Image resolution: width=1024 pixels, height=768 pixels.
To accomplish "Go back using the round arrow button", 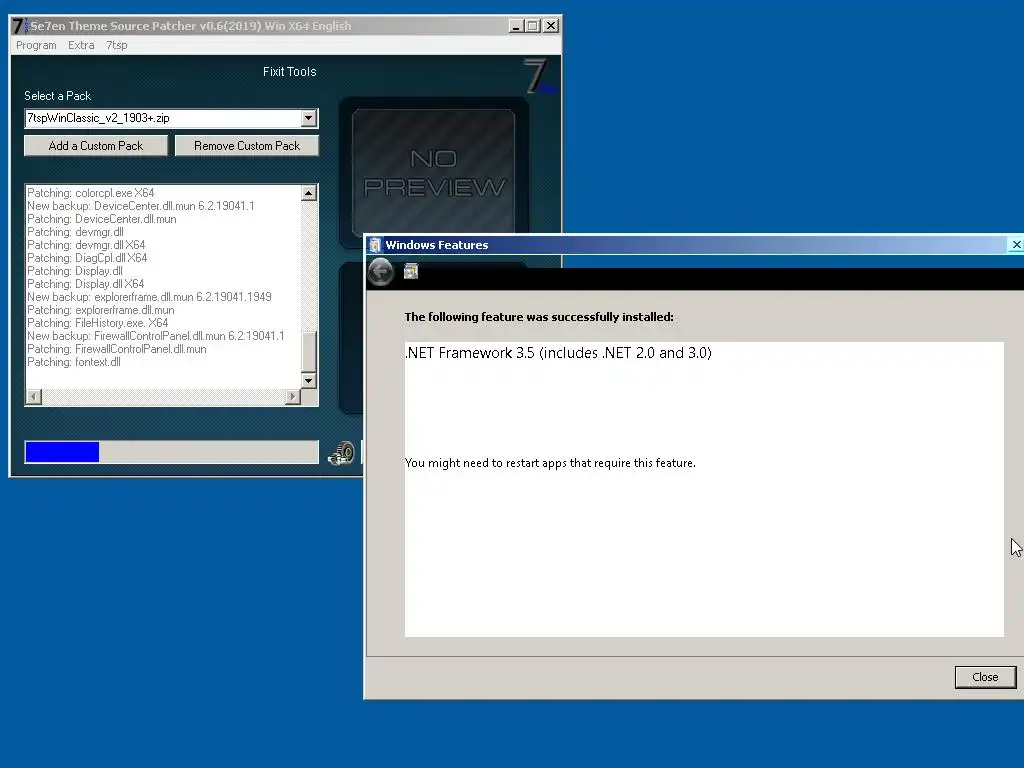I will 381,272.
